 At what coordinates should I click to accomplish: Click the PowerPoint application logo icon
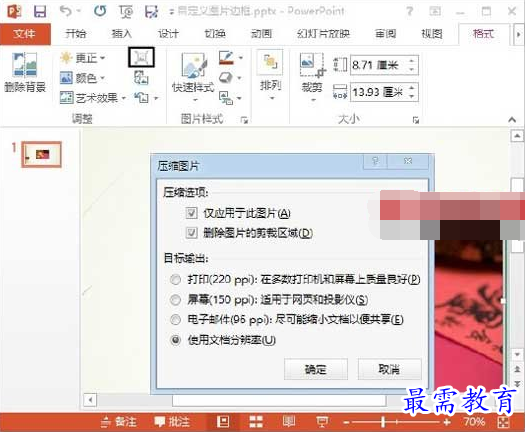(14, 12)
